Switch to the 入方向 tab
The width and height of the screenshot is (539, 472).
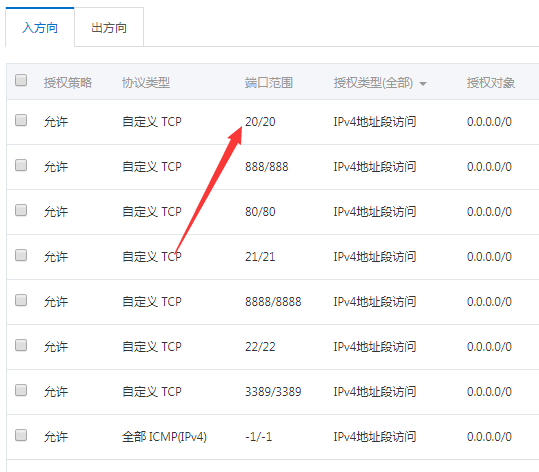40,28
